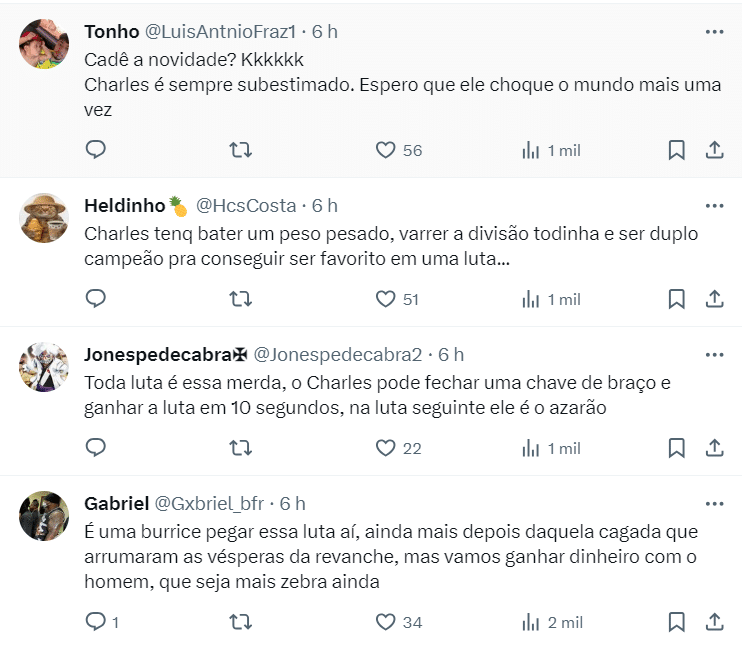Visit the @HcsCosta profile handle
The height and width of the screenshot is (648, 742).
[246, 206]
